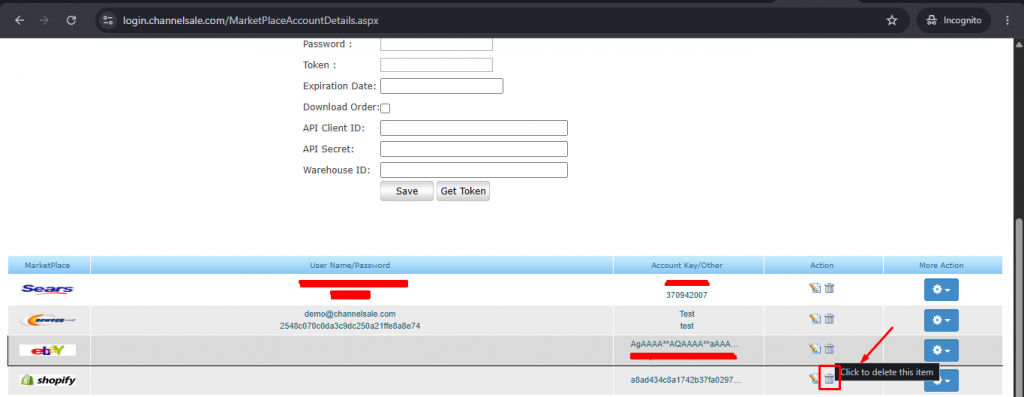Edit the Shopify account entry
Screen dimensions: 1024x397
(814, 378)
